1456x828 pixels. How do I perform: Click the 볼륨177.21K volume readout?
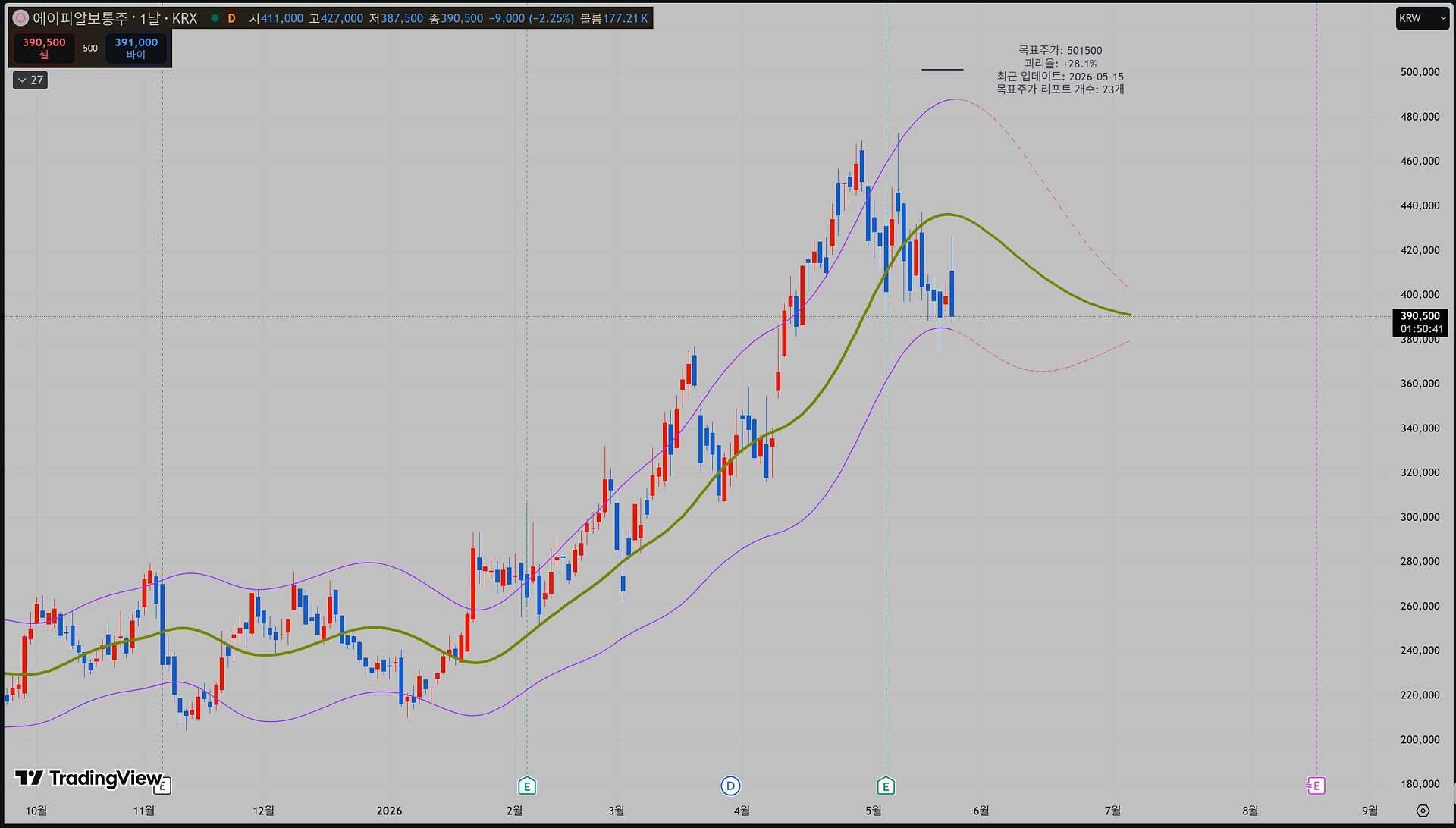click(x=614, y=18)
